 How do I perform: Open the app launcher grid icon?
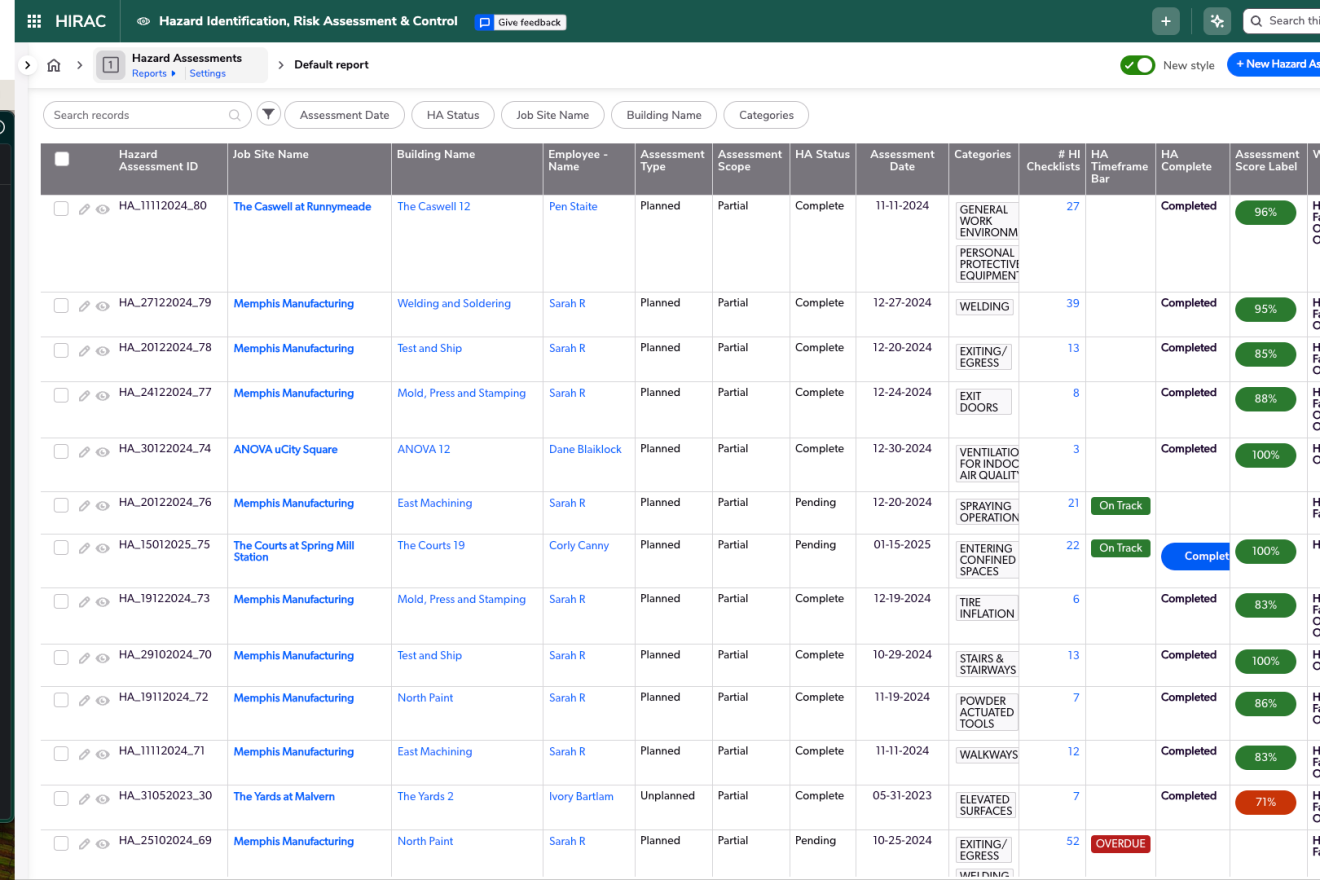click(34, 21)
